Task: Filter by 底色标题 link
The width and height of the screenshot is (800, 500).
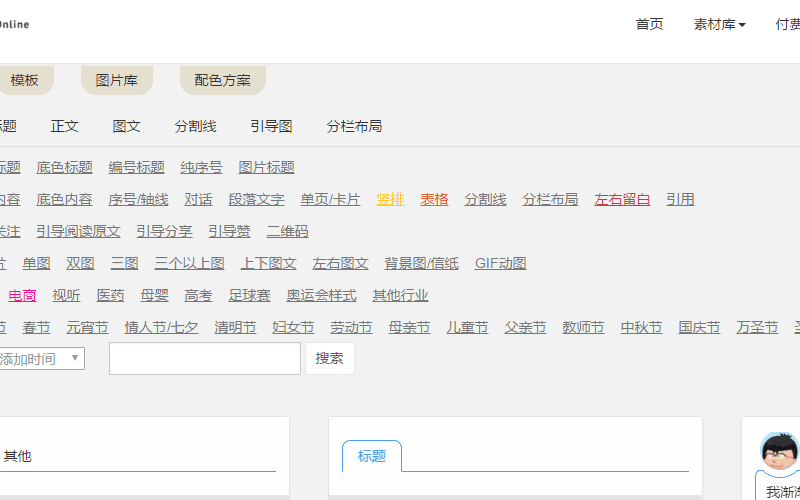Action: (x=64, y=168)
